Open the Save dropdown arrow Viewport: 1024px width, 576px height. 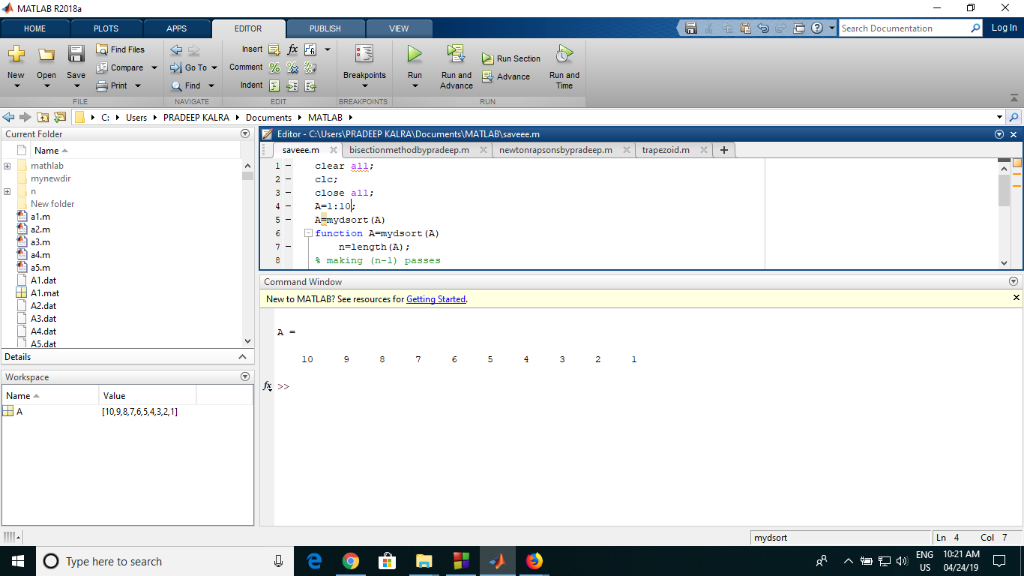pos(76,86)
